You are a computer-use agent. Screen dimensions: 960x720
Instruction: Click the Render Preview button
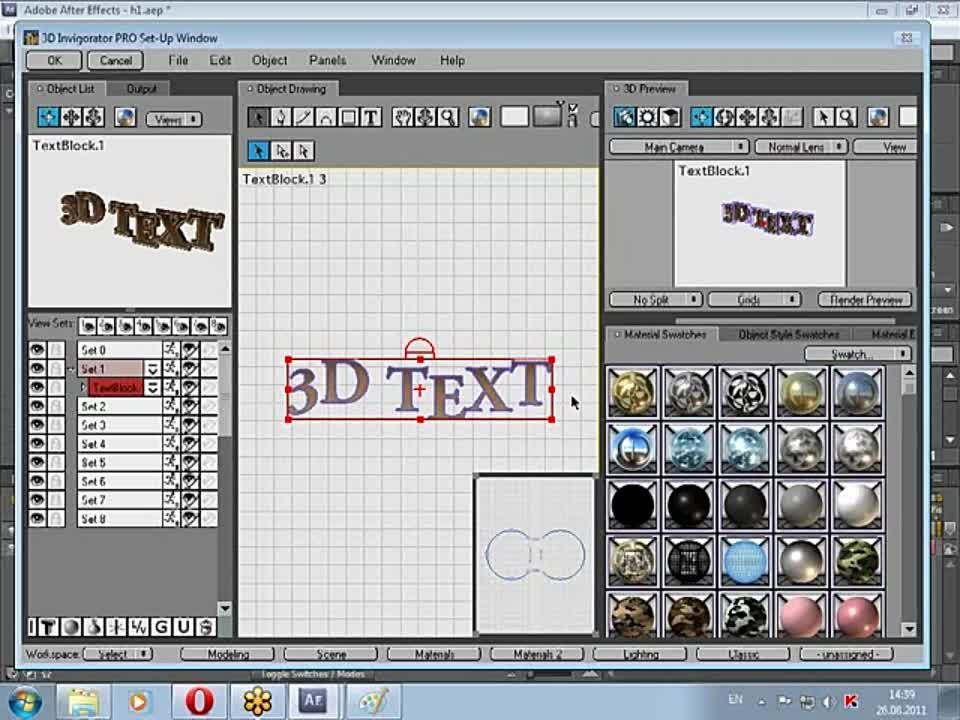(x=866, y=299)
